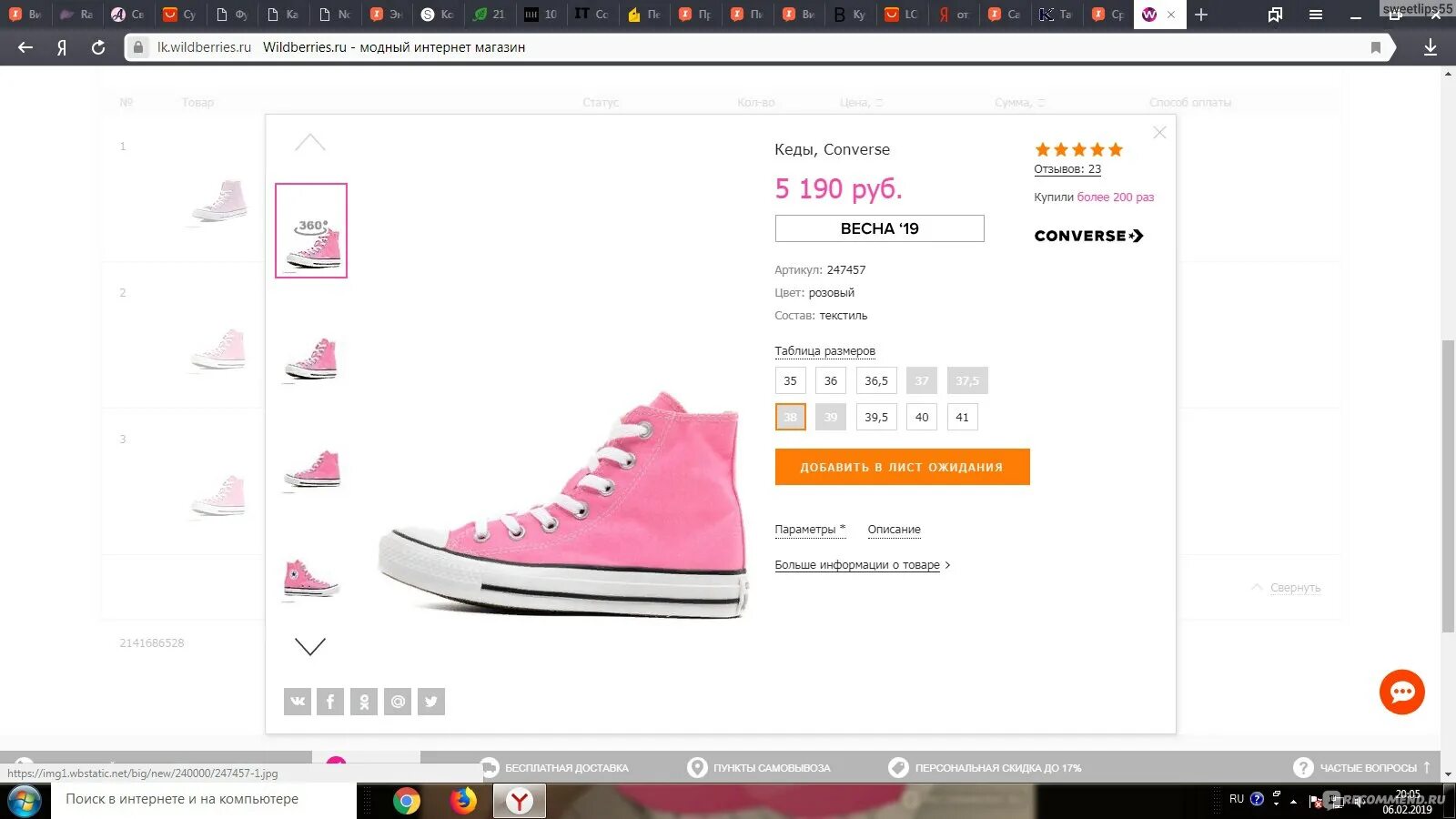Open the RU language indicator in tray
Viewport: 1456px width, 819px height.
click(x=1236, y=799)
